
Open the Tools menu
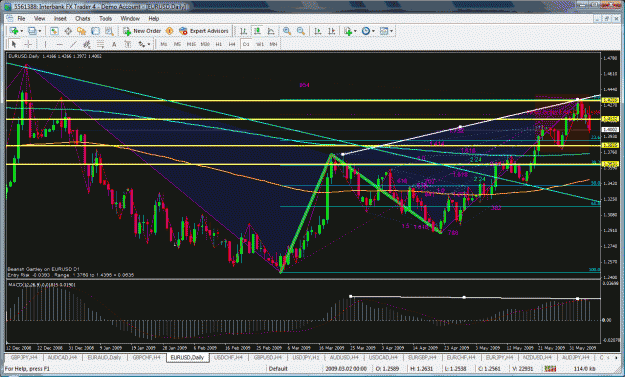(105, 18)
